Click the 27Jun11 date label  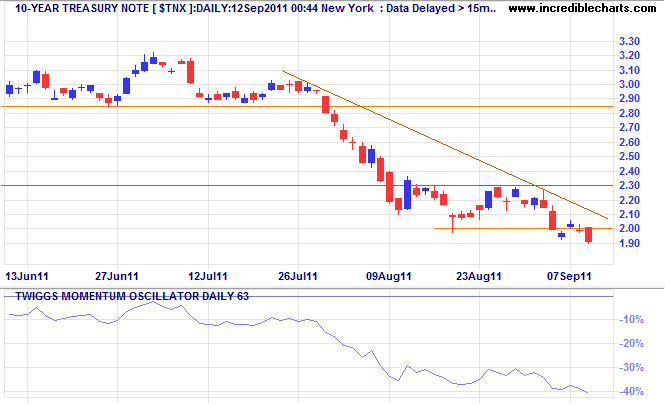pos(117,277)
